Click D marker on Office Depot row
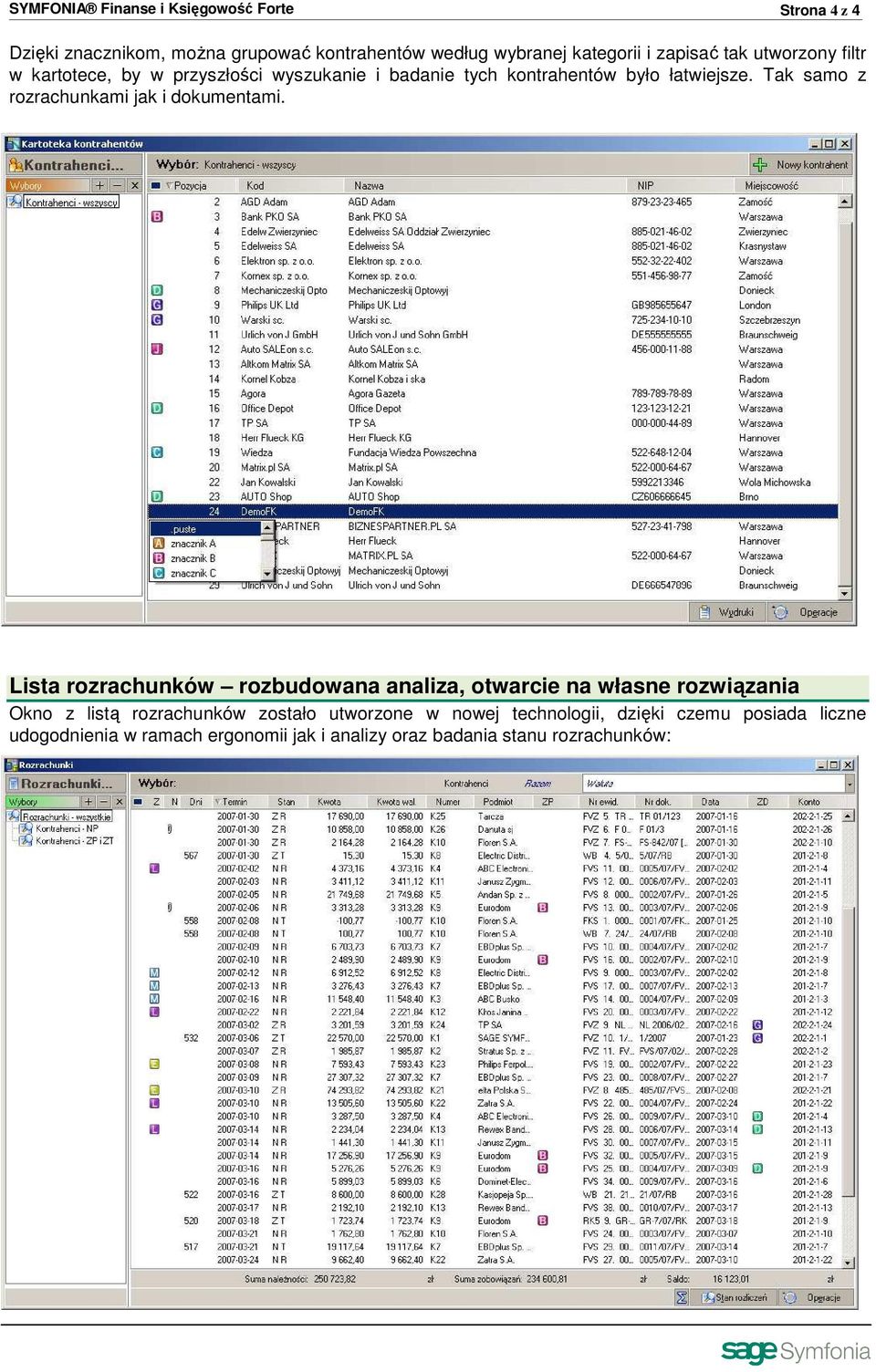 click(x=157, y=409)
